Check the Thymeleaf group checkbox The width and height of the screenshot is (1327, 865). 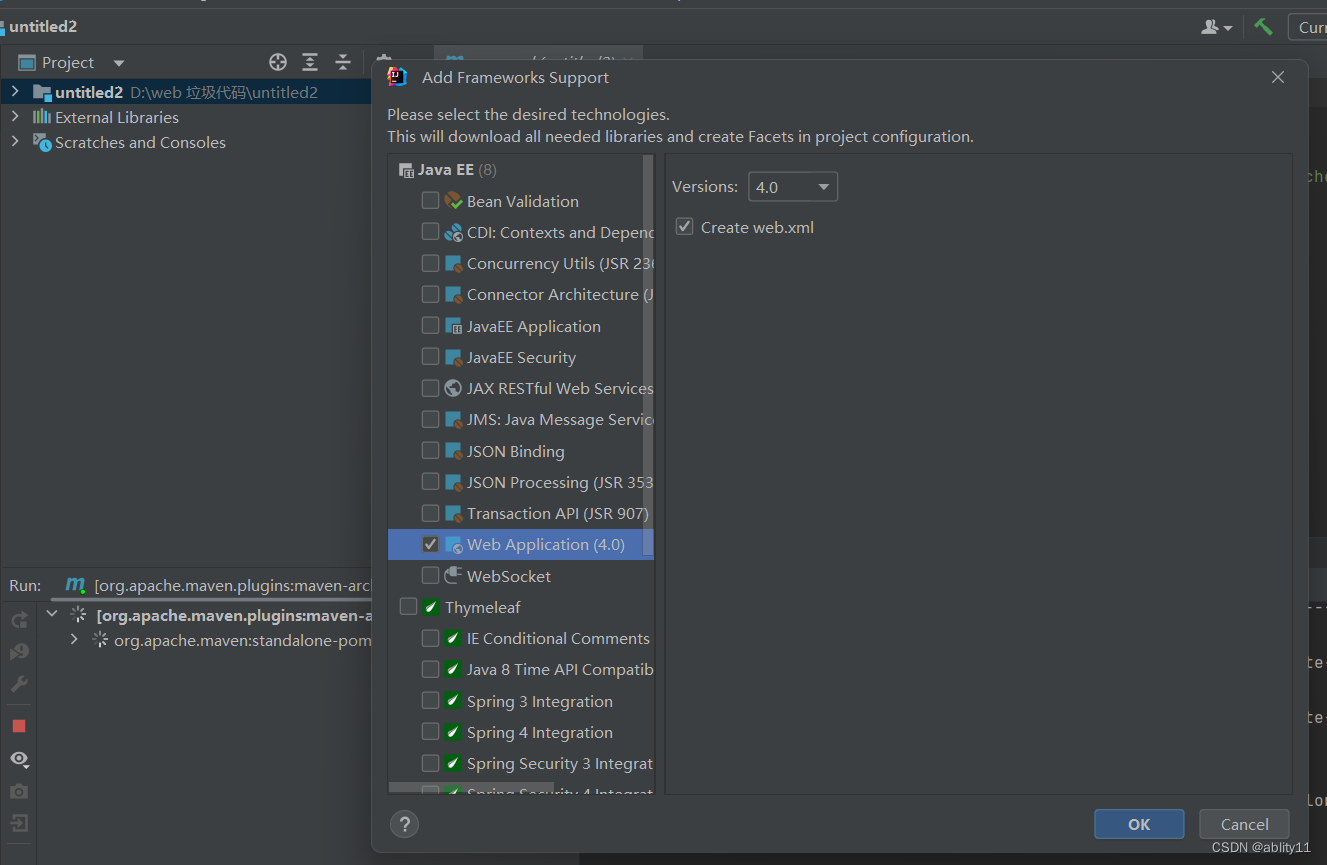coord(408,607)
